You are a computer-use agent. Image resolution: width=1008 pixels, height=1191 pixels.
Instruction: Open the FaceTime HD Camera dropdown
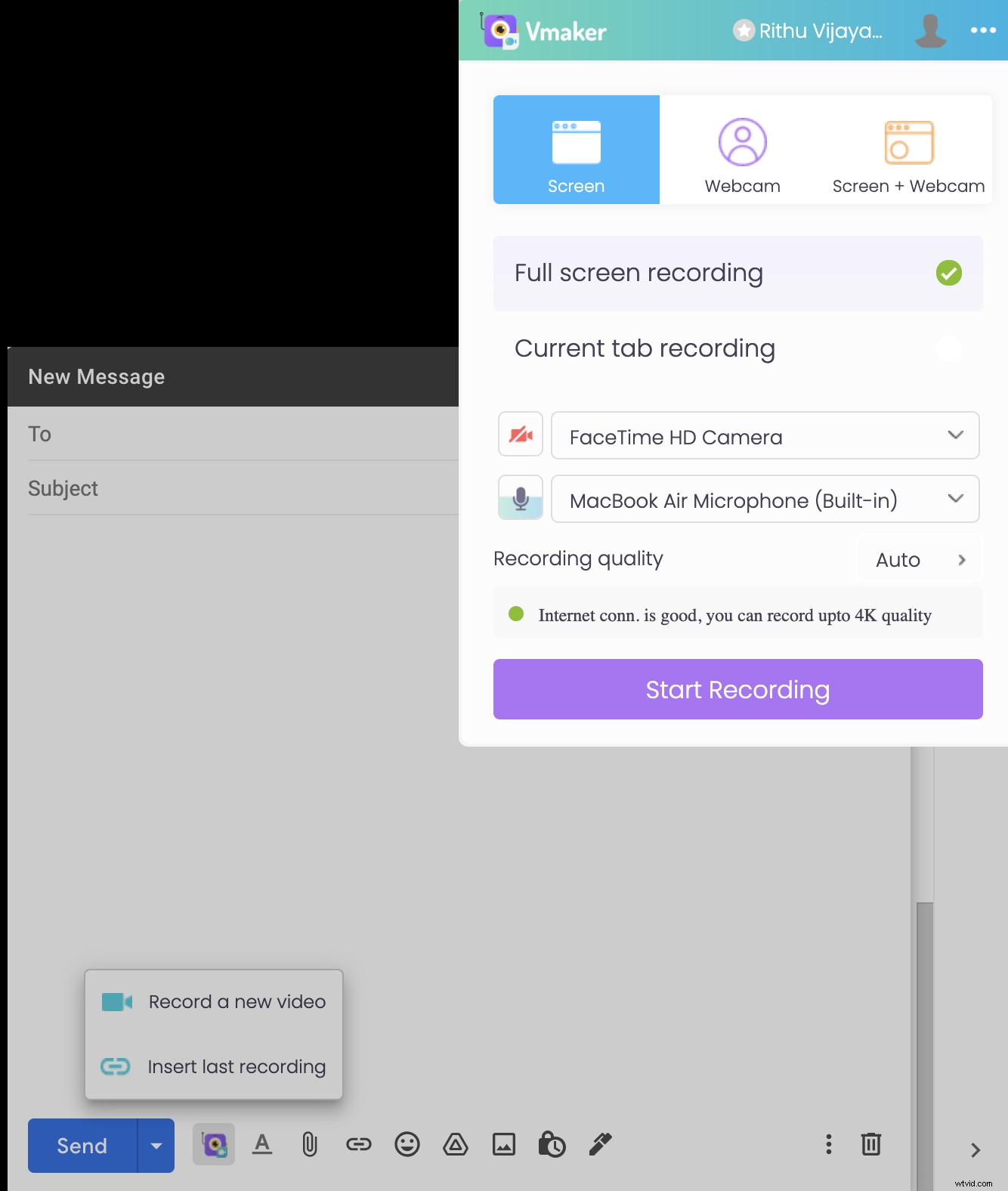765,435
